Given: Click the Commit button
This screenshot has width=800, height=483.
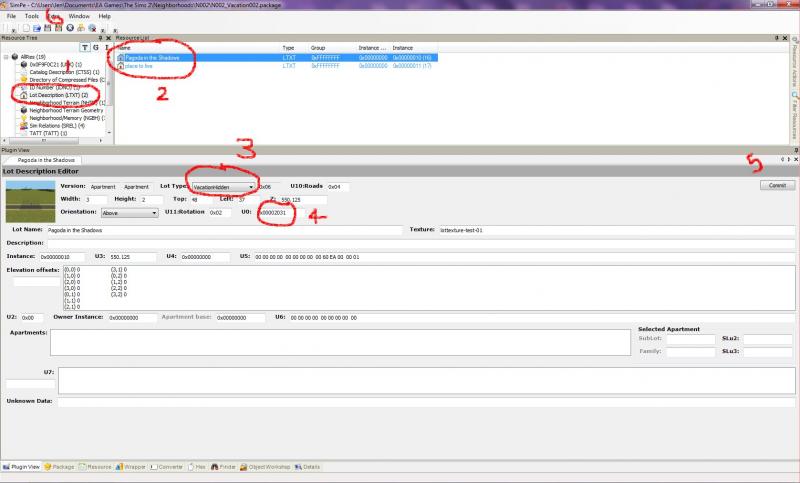Looking at the screenshot, I should (x=776, y=185).
